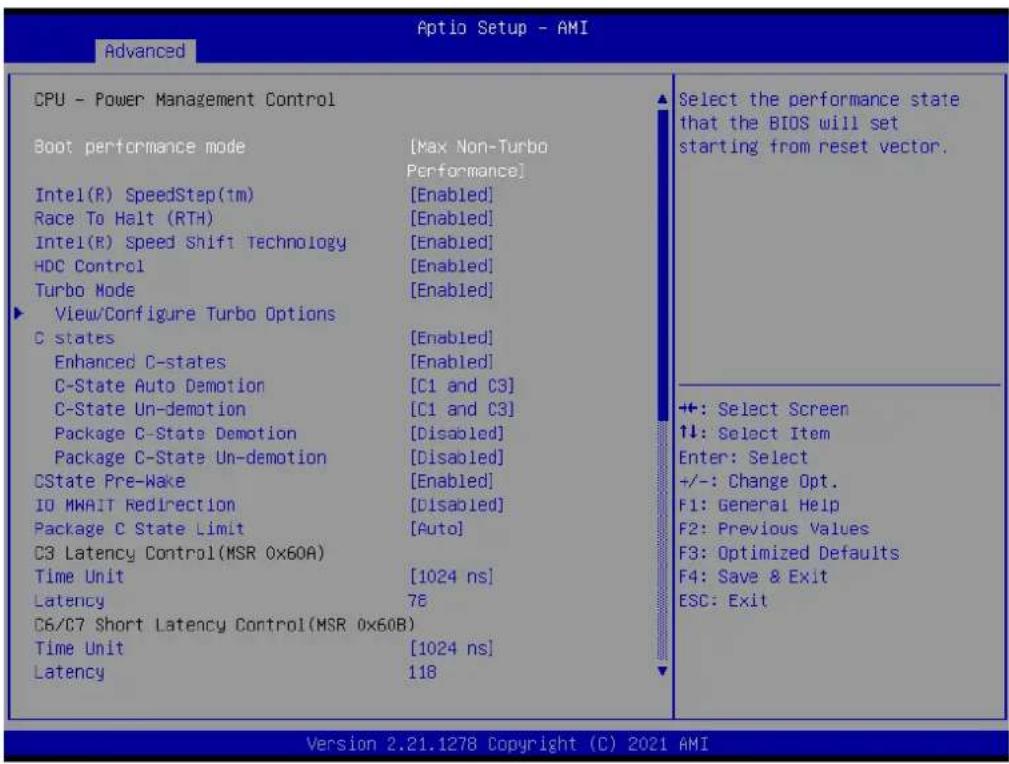Change Max Non-Turbo Performance value
1009x764 pixels.
click(477, 158)
